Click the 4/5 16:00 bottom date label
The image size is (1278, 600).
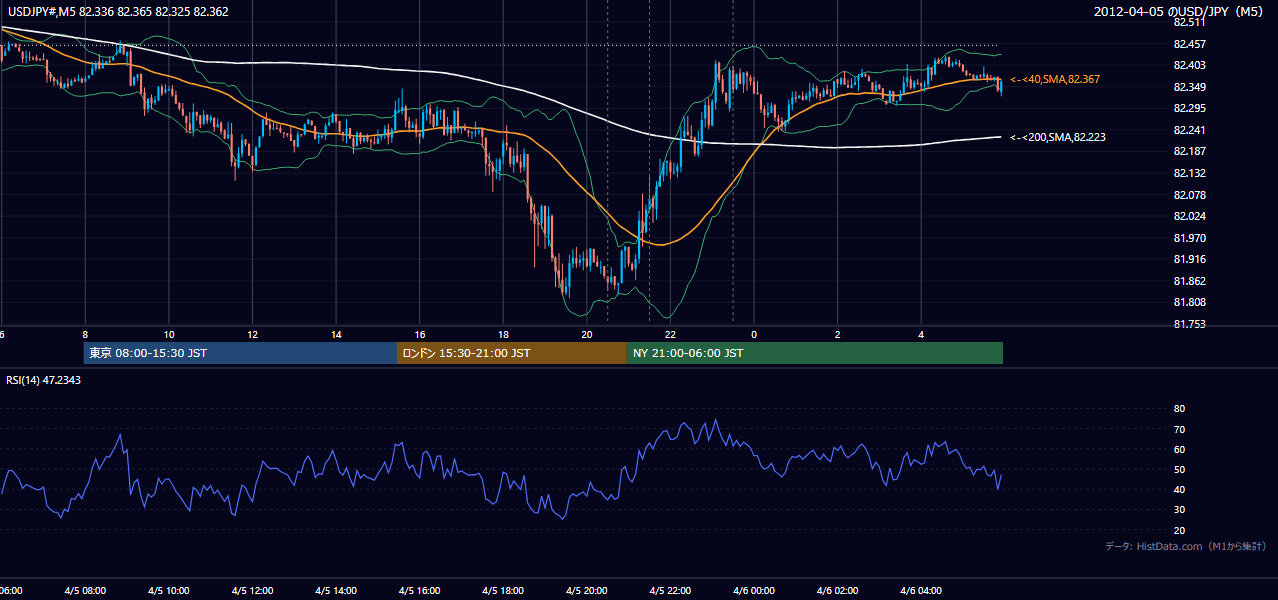[x=420, y=591]
